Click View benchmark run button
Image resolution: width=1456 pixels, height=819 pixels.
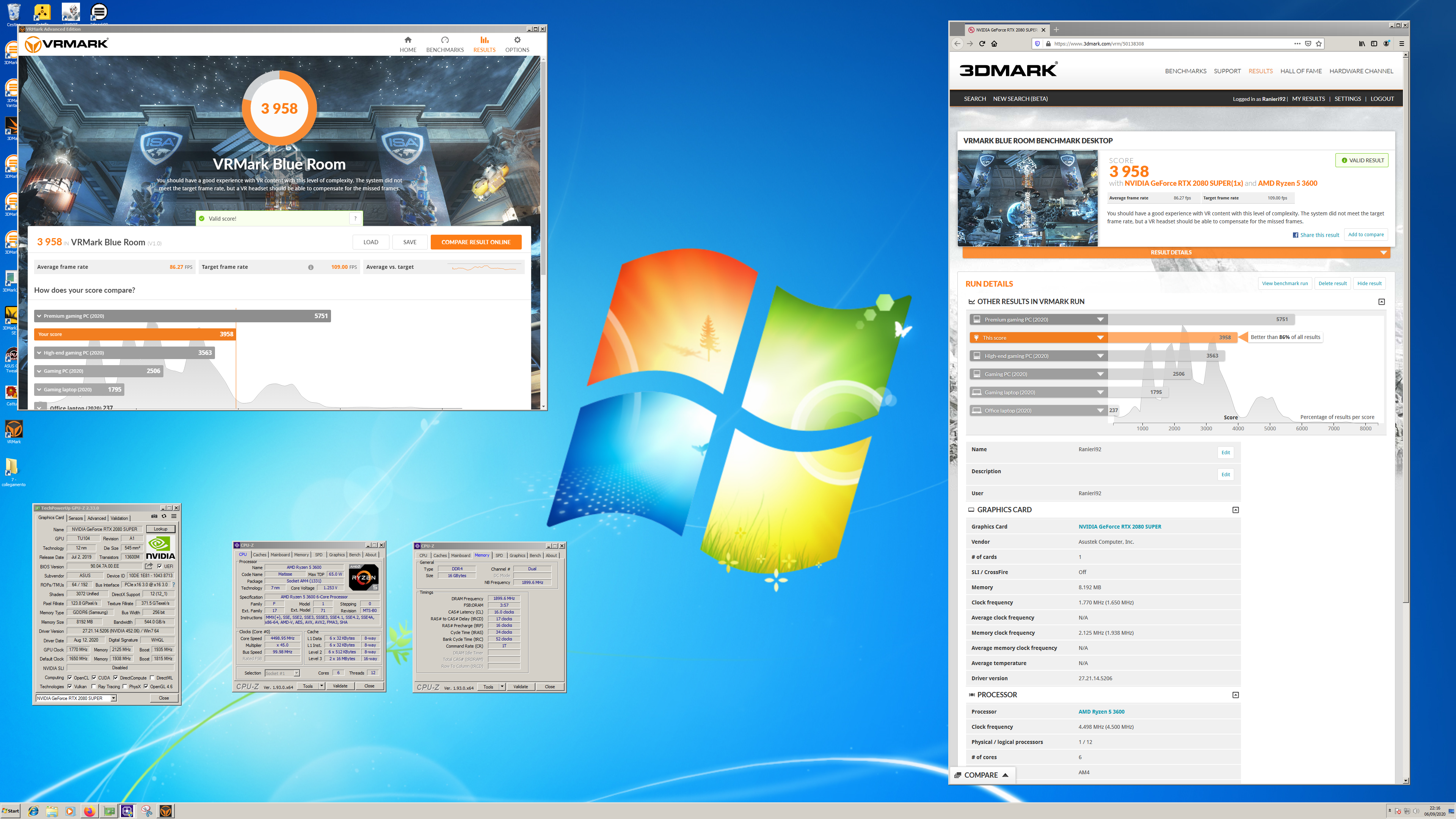(x=1284, y=284)
